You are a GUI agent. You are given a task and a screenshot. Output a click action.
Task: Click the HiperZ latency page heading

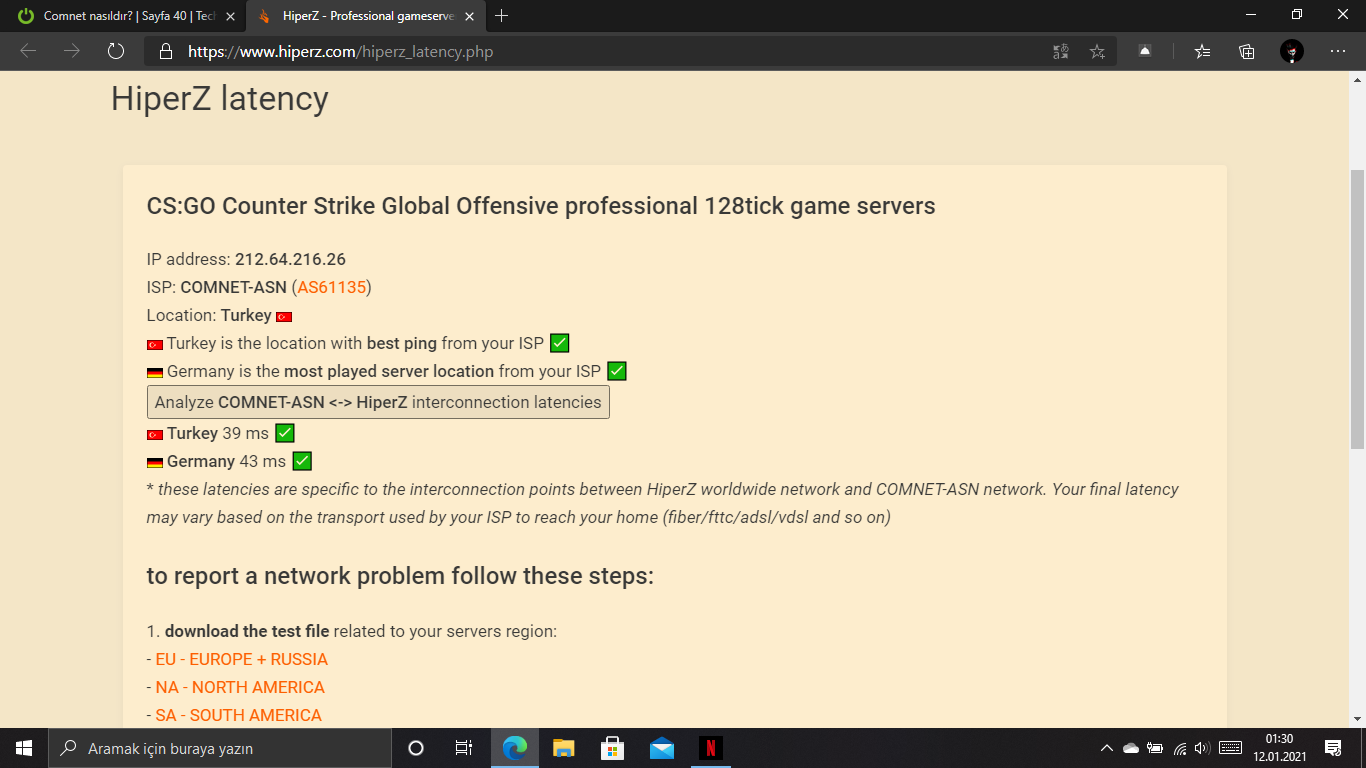coord(220,98)
